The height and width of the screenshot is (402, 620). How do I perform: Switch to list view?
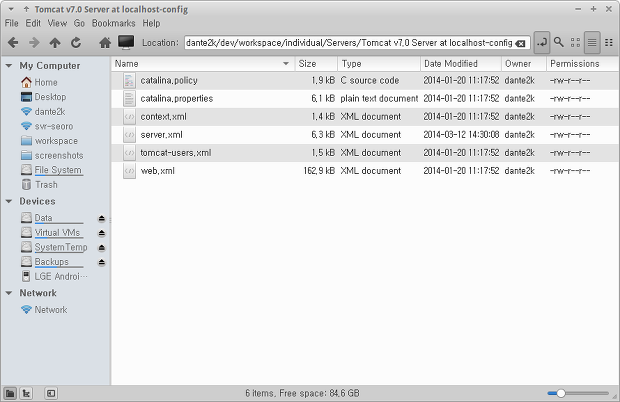592,42
